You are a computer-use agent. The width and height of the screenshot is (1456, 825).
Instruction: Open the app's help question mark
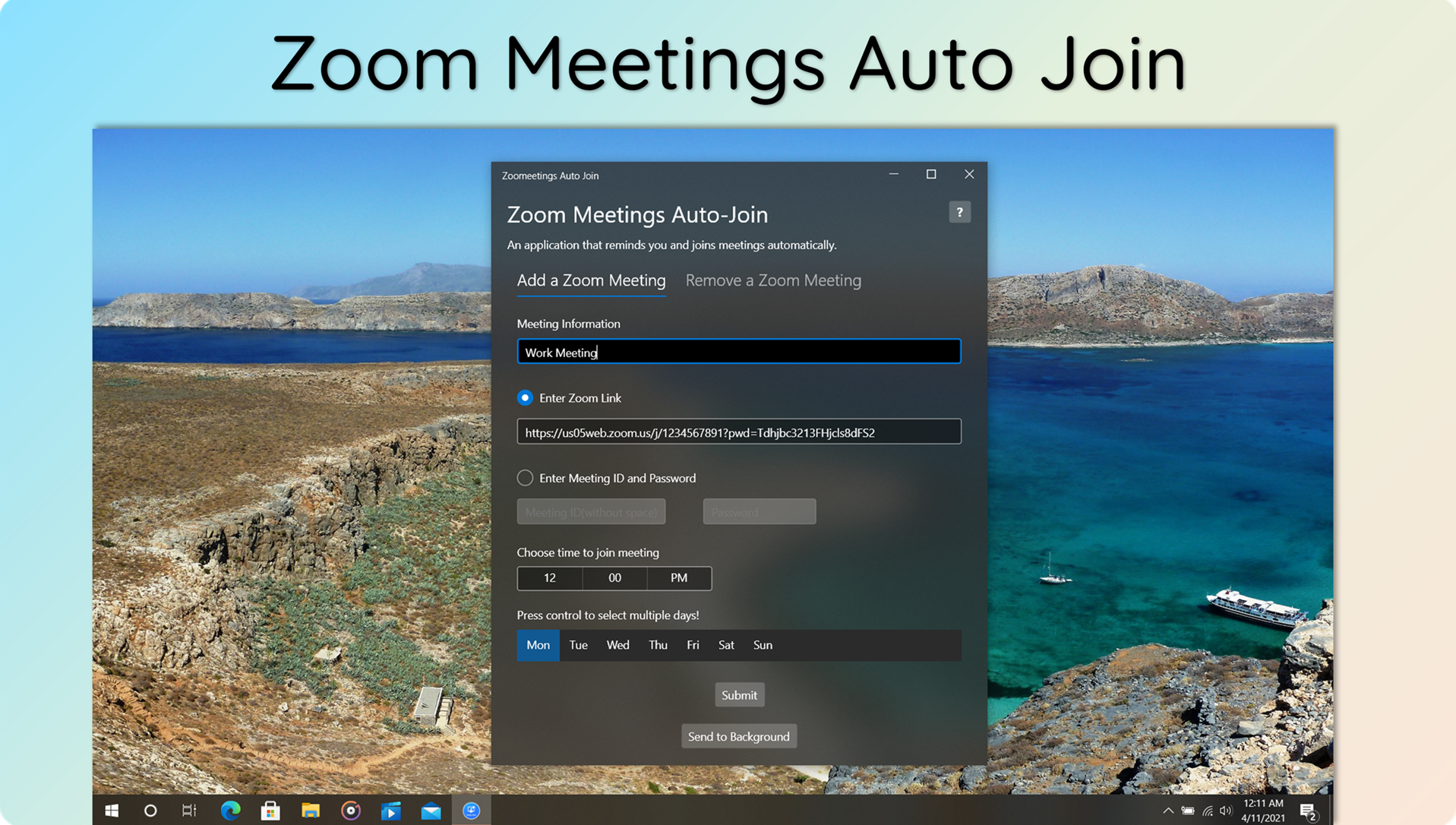point(959,212)
